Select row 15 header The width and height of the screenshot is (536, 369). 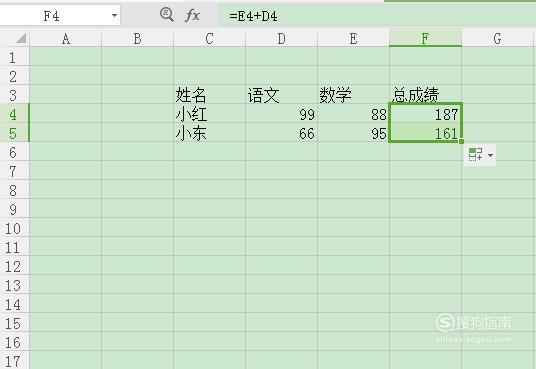(14, 323)
